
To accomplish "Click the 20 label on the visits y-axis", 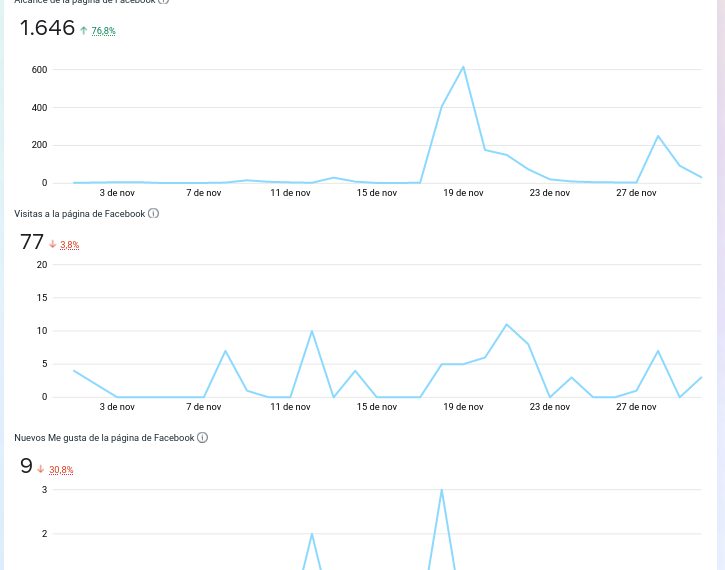I will 42,265.
